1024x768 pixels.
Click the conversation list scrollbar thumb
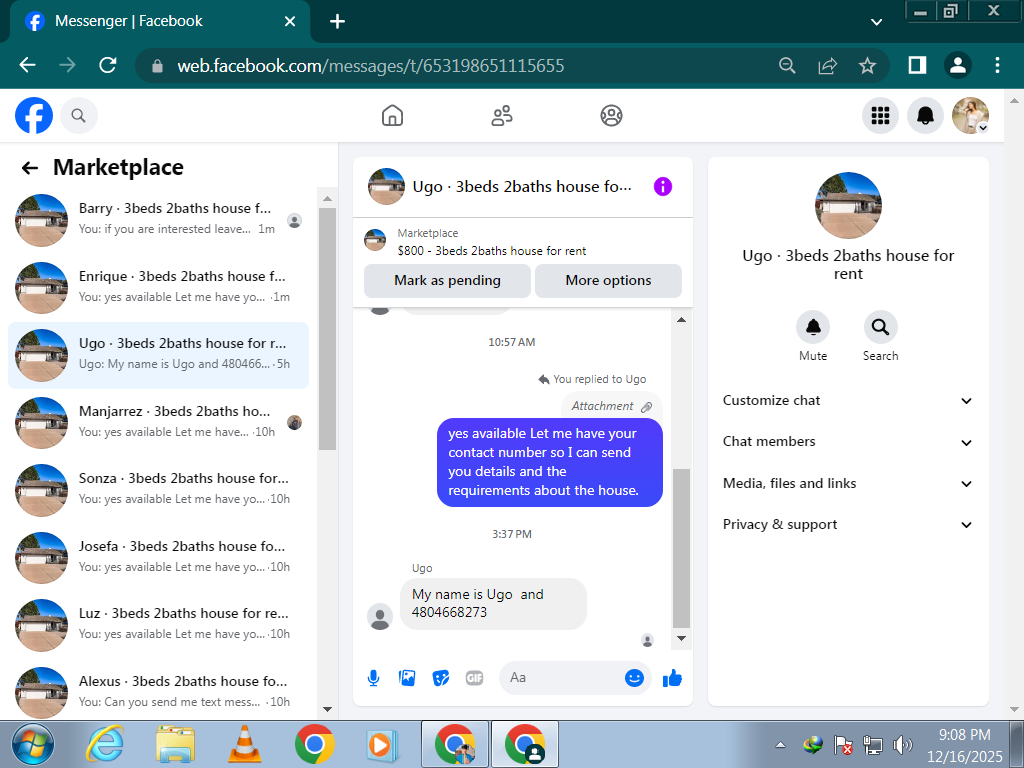(327, 329)
